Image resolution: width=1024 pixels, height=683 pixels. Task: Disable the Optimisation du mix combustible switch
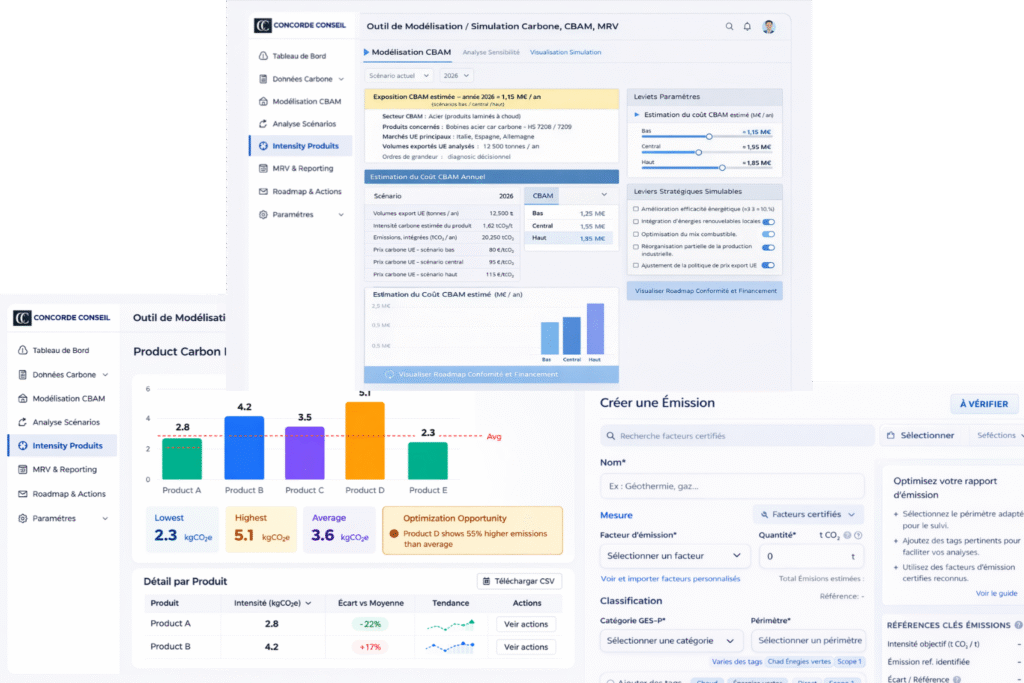(768, 234)
